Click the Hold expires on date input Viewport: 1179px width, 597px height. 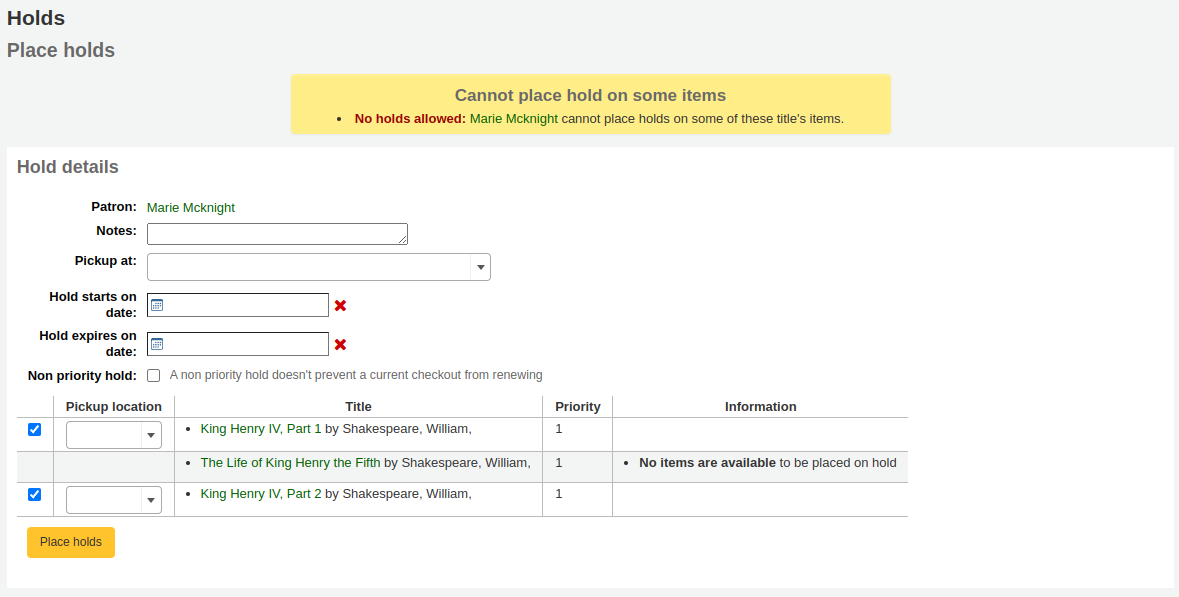coord(238,344)
